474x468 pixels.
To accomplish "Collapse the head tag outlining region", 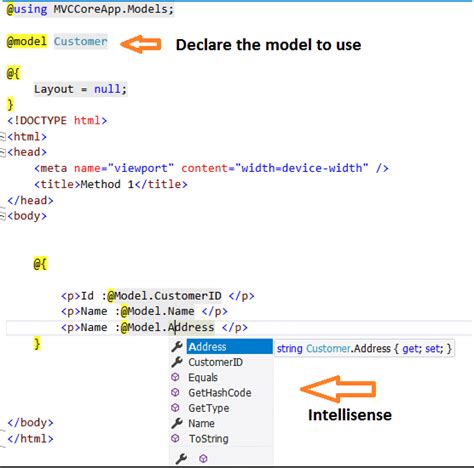I will click(2, 153).
